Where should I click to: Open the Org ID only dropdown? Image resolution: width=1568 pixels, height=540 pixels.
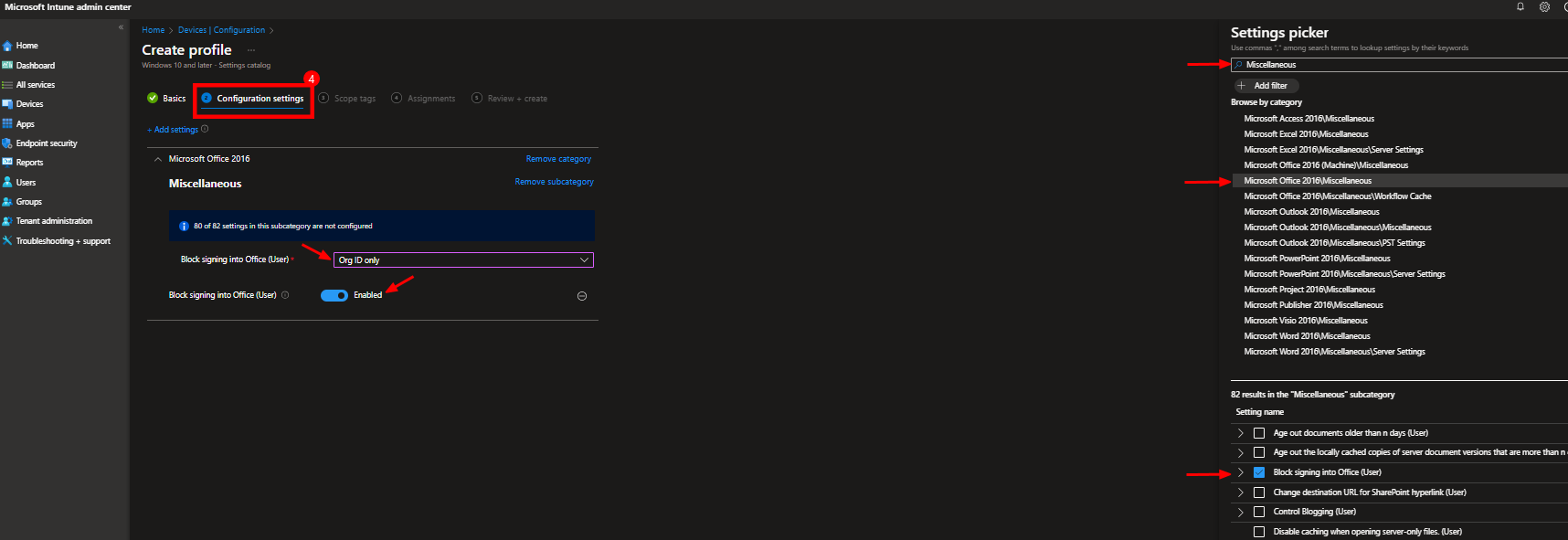click(463, 260)
